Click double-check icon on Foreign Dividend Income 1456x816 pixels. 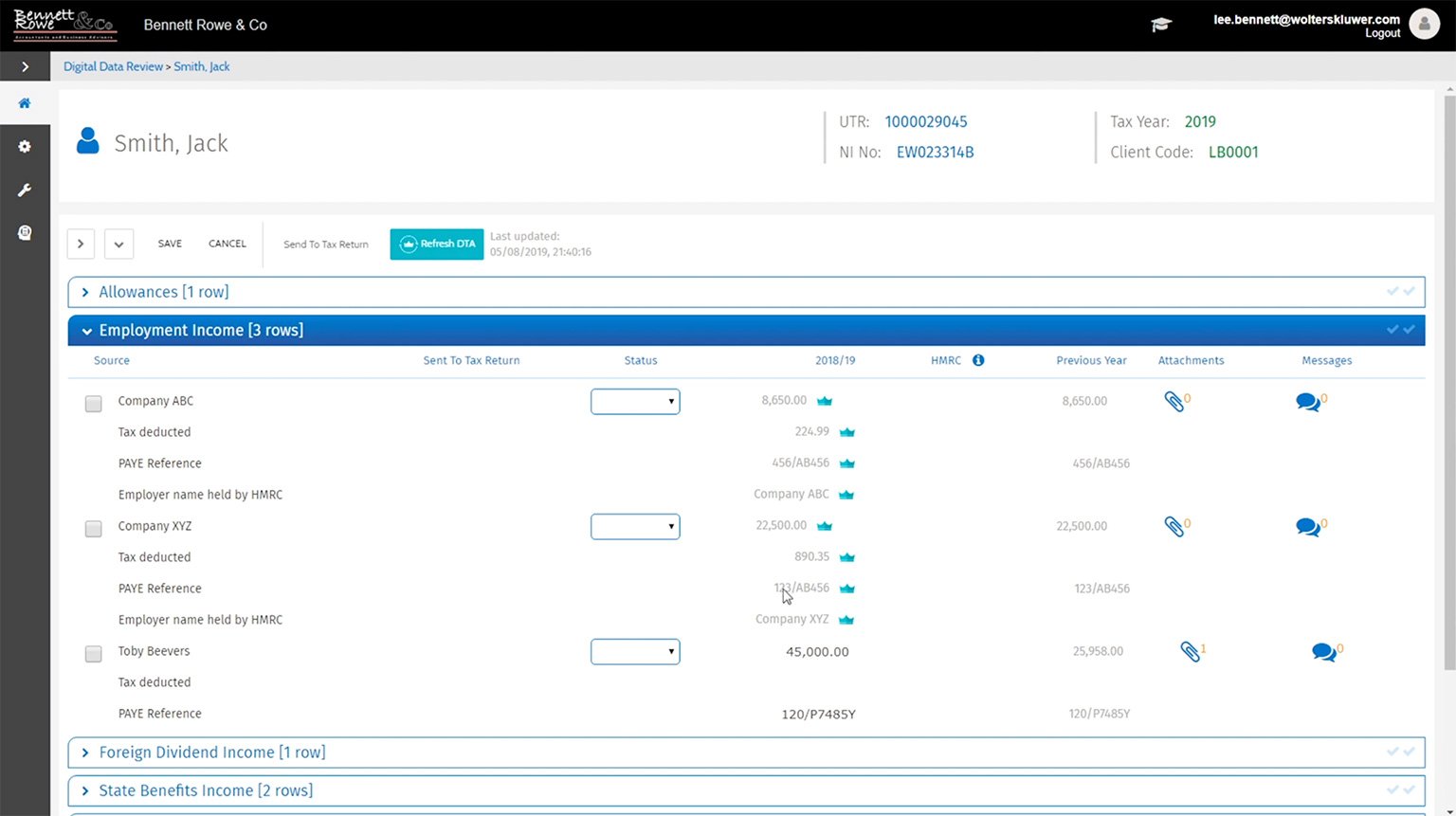click(1400, 752)
